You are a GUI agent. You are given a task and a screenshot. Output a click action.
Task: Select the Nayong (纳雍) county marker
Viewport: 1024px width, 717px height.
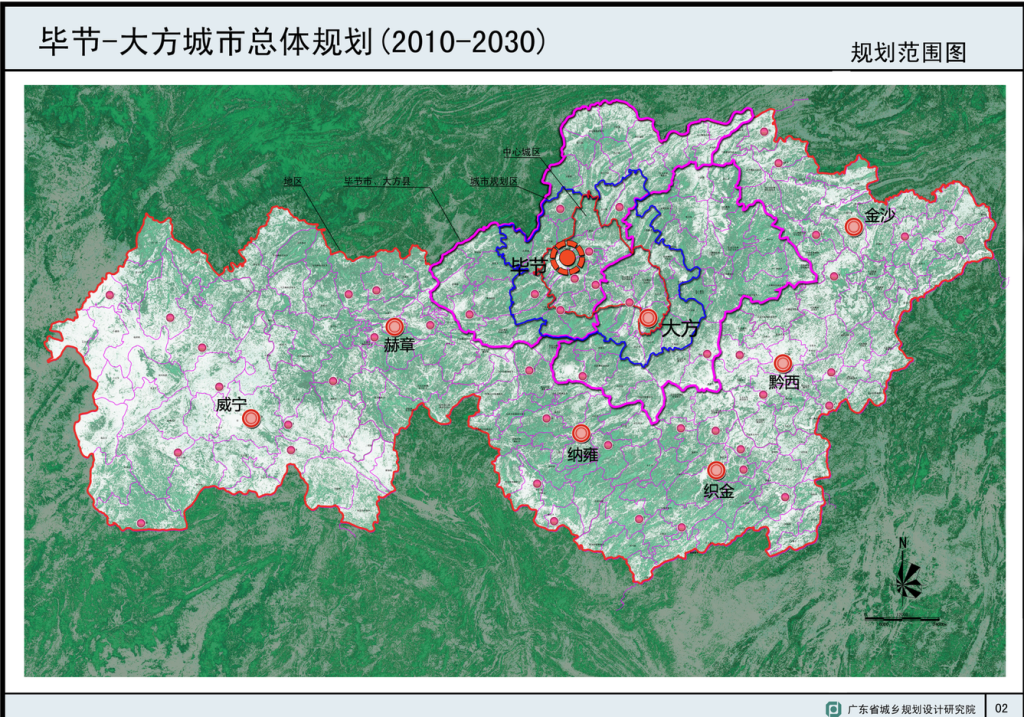581,433
